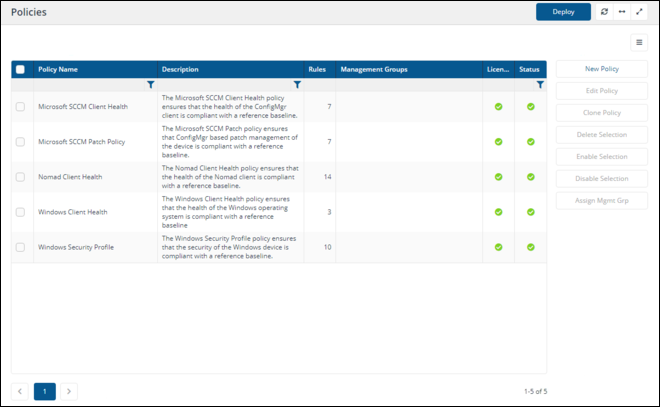Image resolution: width=660 pixels, height=407 pixels.
Task: Toggle the Microsoft SCCM Patch Policy checkbox
Action: click(21, 142)
